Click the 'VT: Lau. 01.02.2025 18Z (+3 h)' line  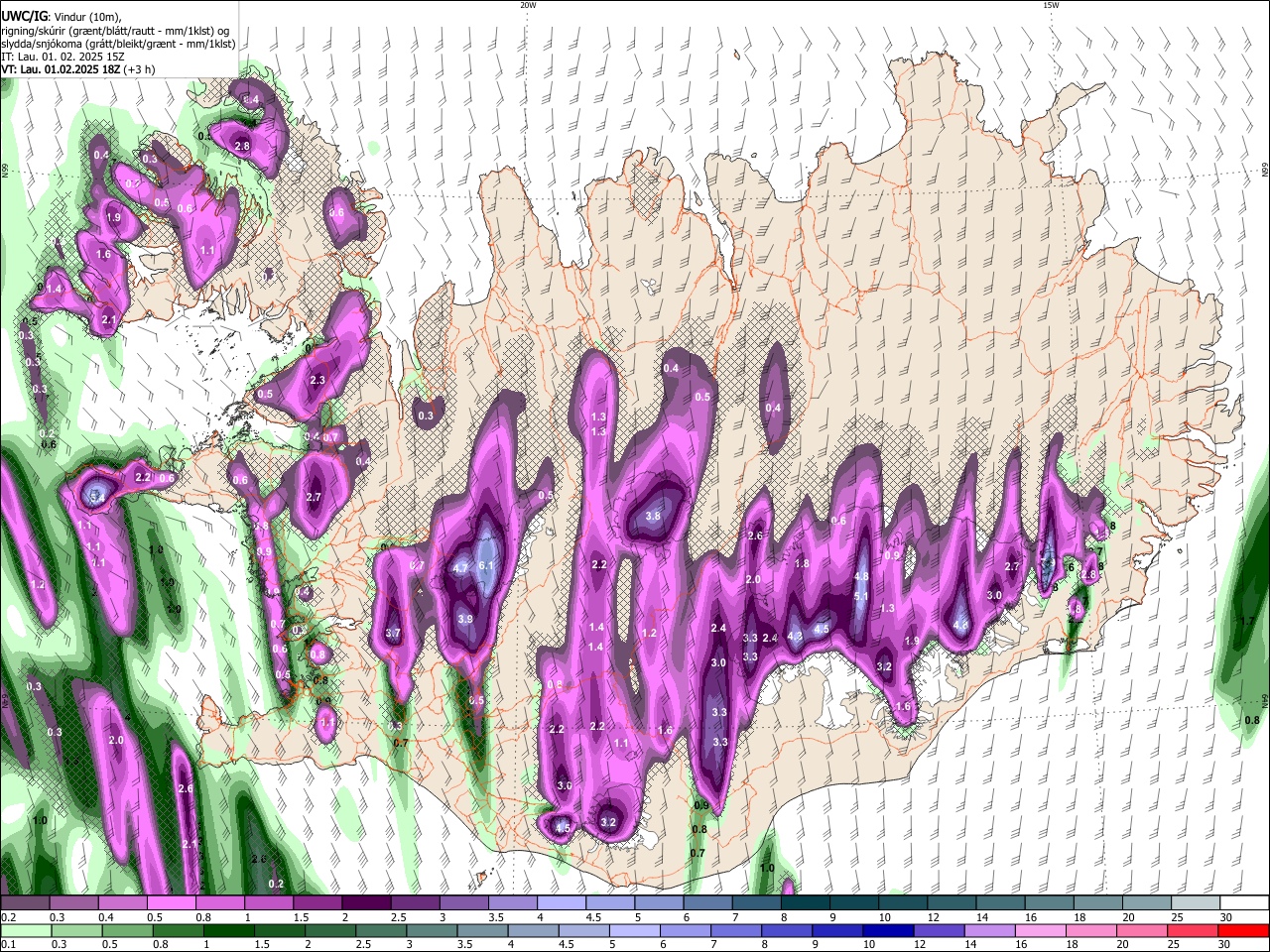click(78, 69)
